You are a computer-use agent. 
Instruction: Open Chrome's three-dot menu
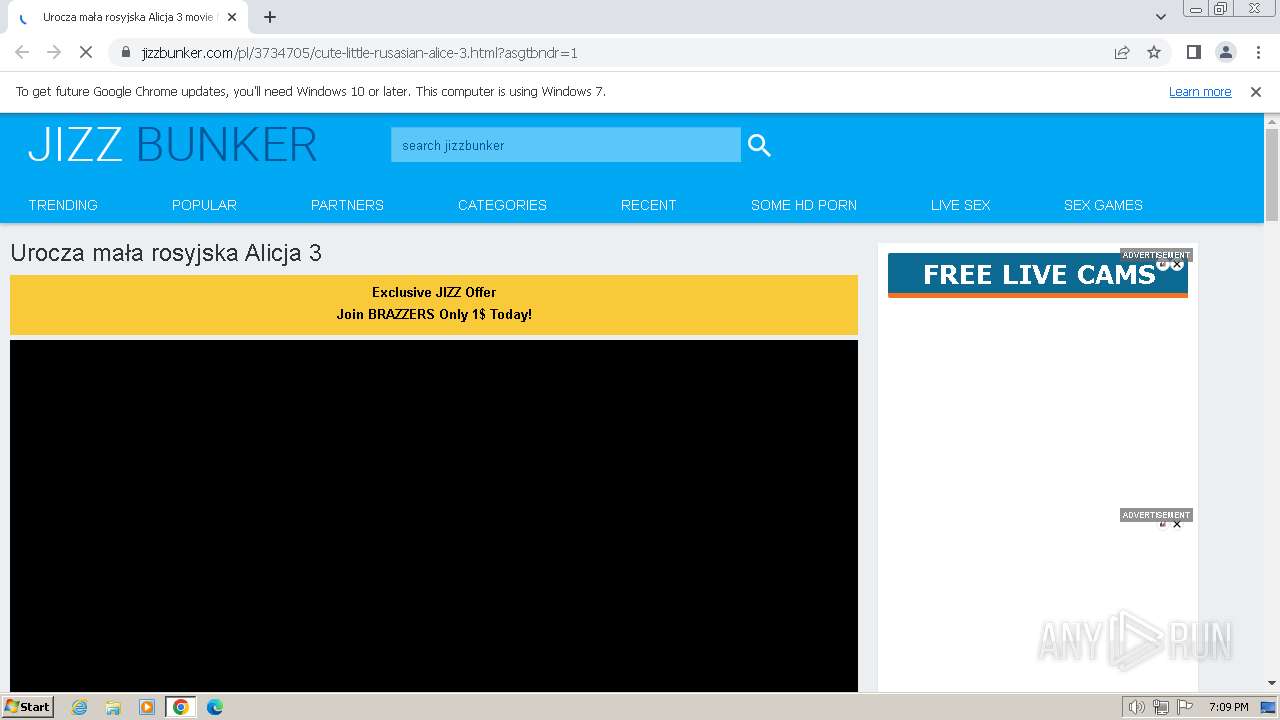coord(1258,52)
